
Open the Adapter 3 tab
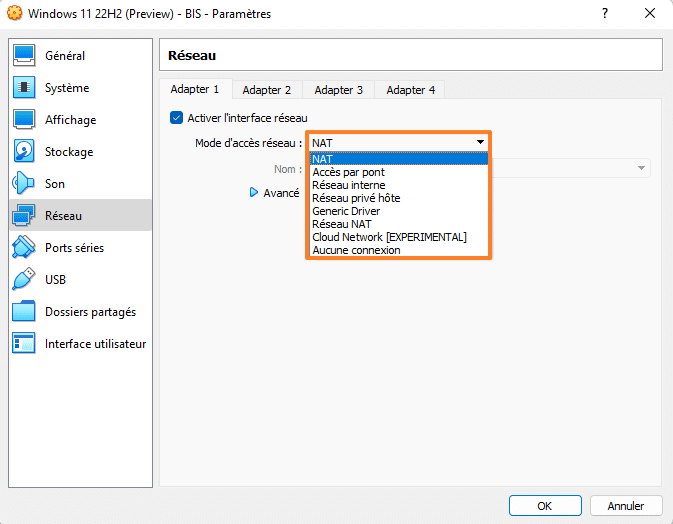click(338, 90)
